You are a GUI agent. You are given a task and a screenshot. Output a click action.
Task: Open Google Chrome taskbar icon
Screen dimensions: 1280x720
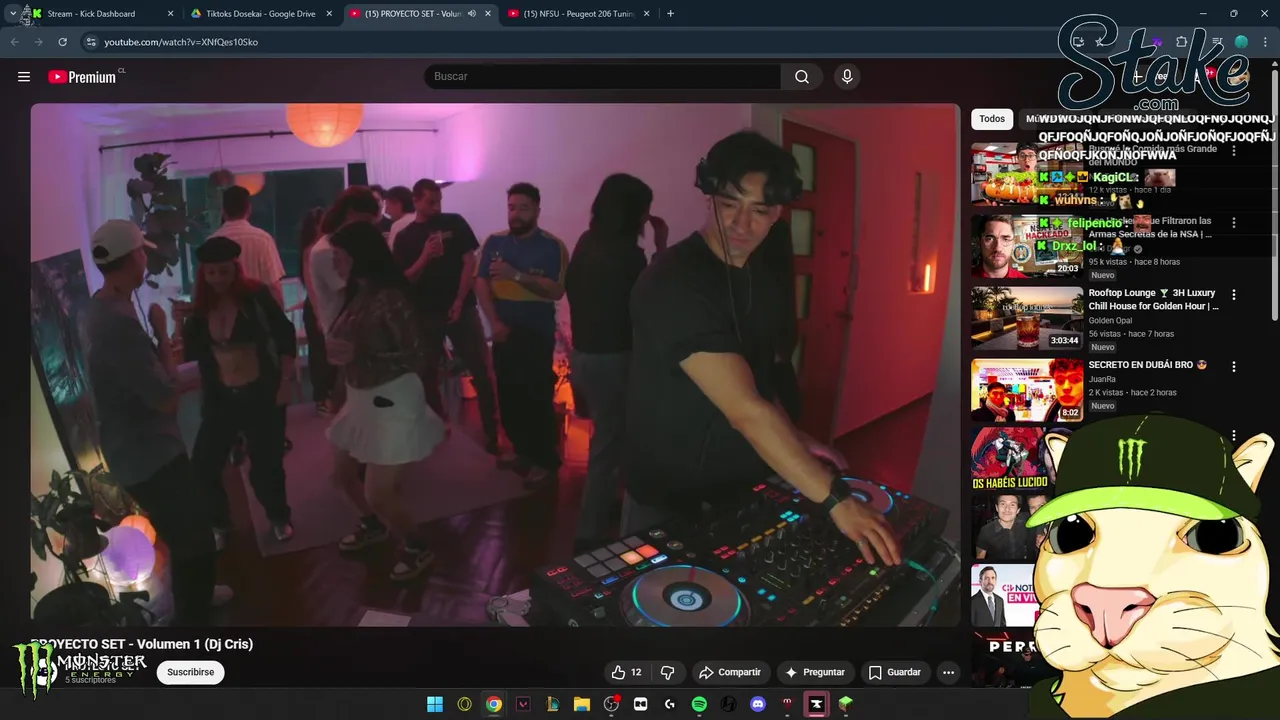click(494, 704)
